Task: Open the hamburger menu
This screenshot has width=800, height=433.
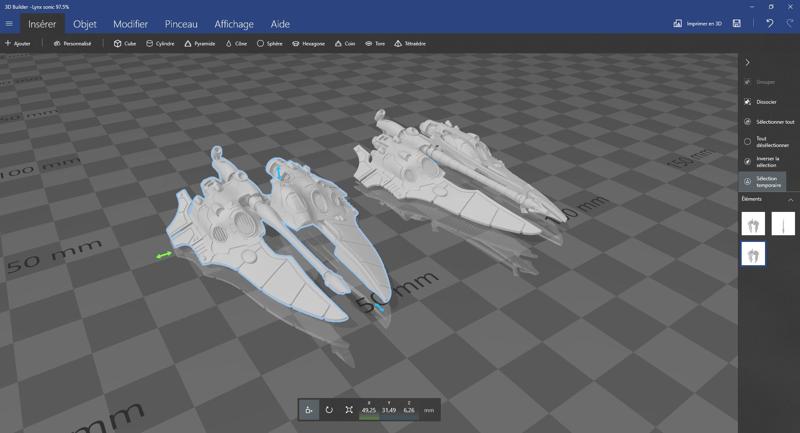Action: tap(10, 23)
